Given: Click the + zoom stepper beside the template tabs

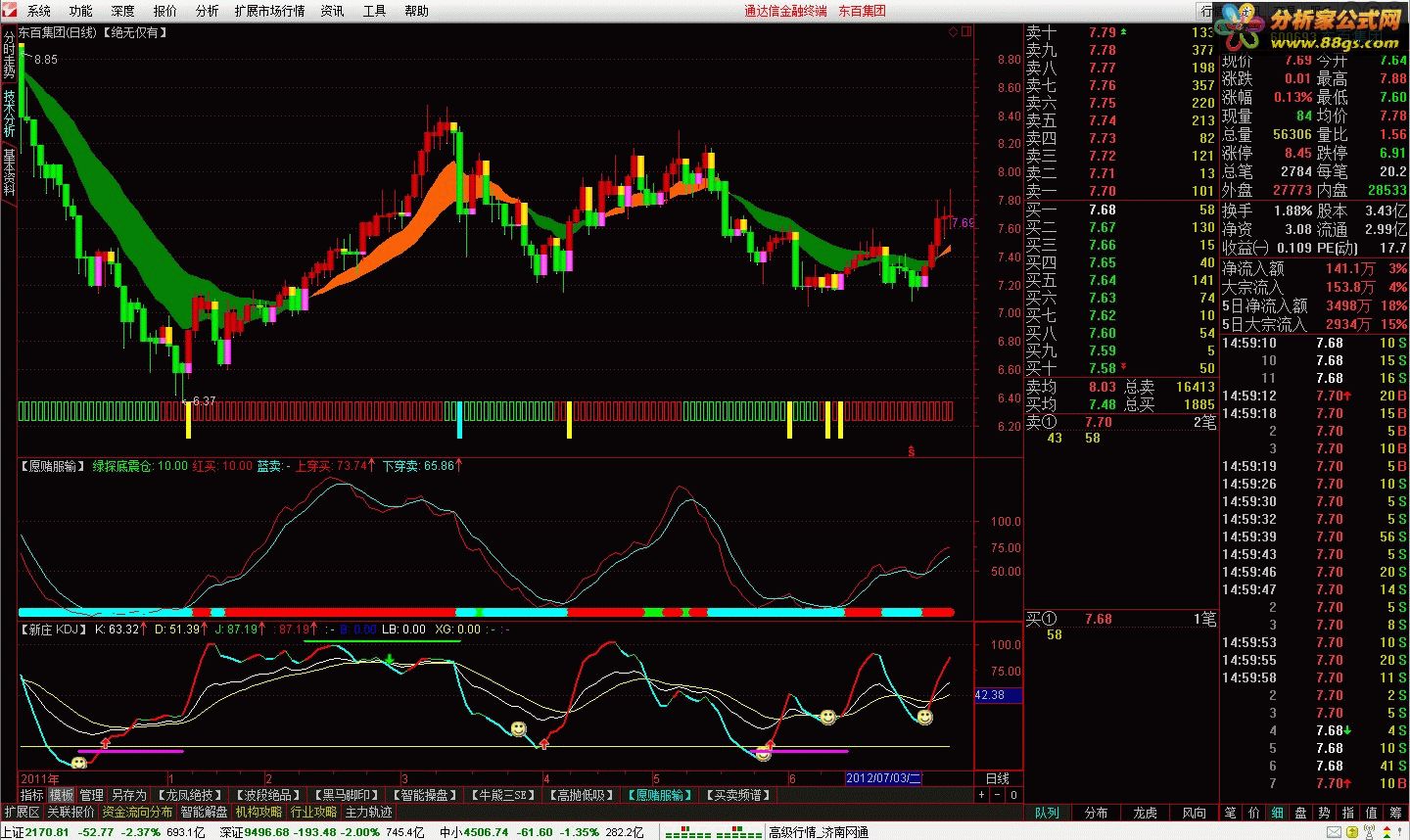Looking at the screenshot, I should coord(982,795).
